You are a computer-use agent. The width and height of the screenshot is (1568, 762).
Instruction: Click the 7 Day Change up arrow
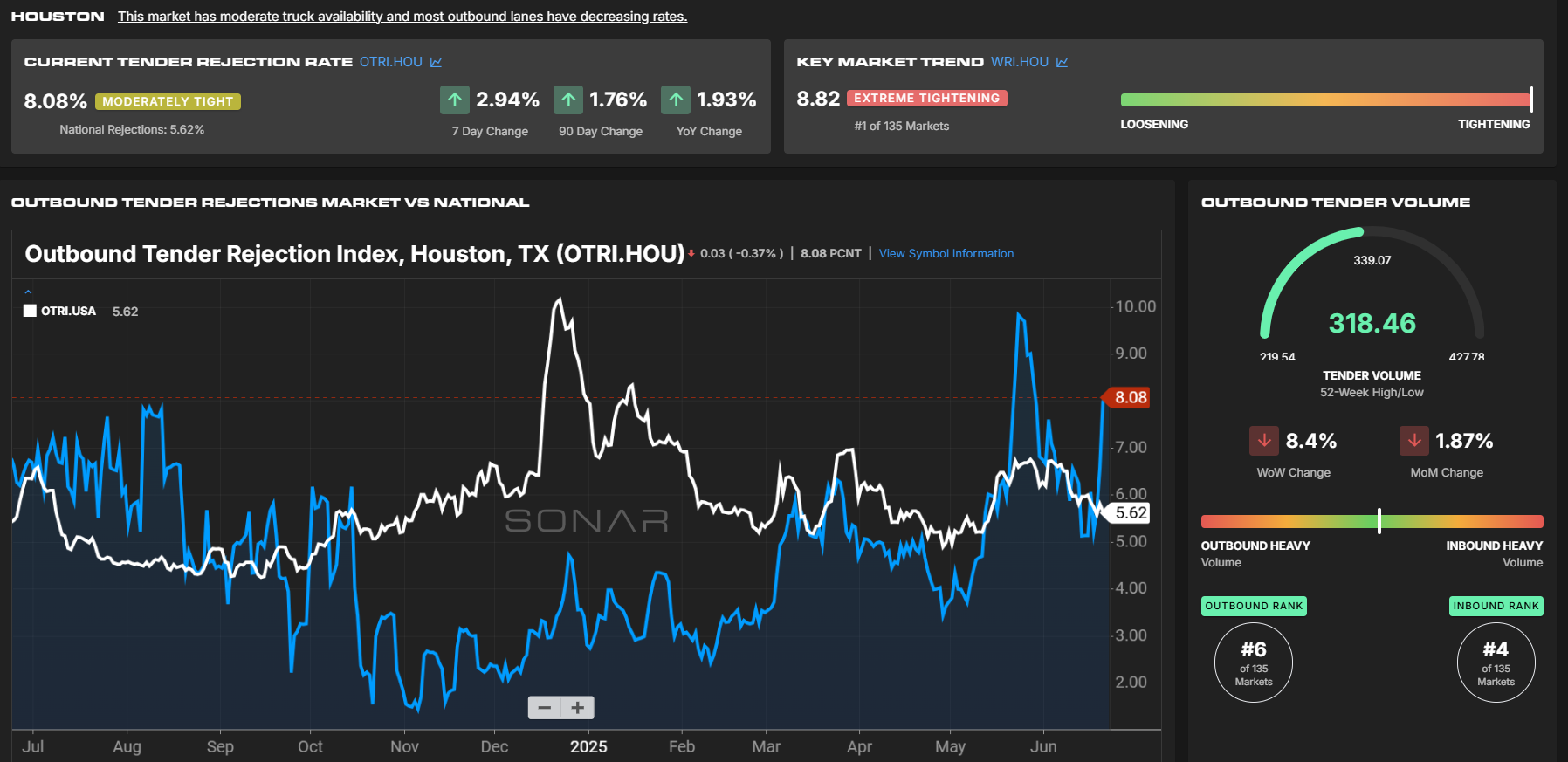[x=455, y=100]
